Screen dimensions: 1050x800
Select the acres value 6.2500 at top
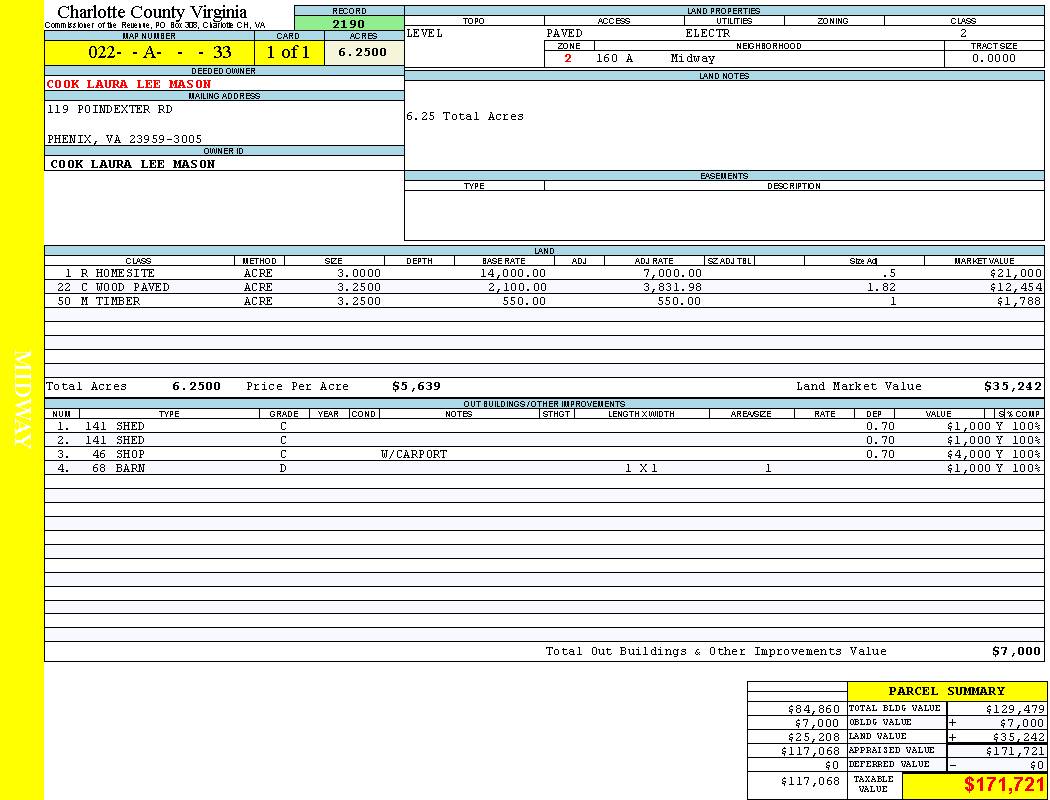pos(363,53)
